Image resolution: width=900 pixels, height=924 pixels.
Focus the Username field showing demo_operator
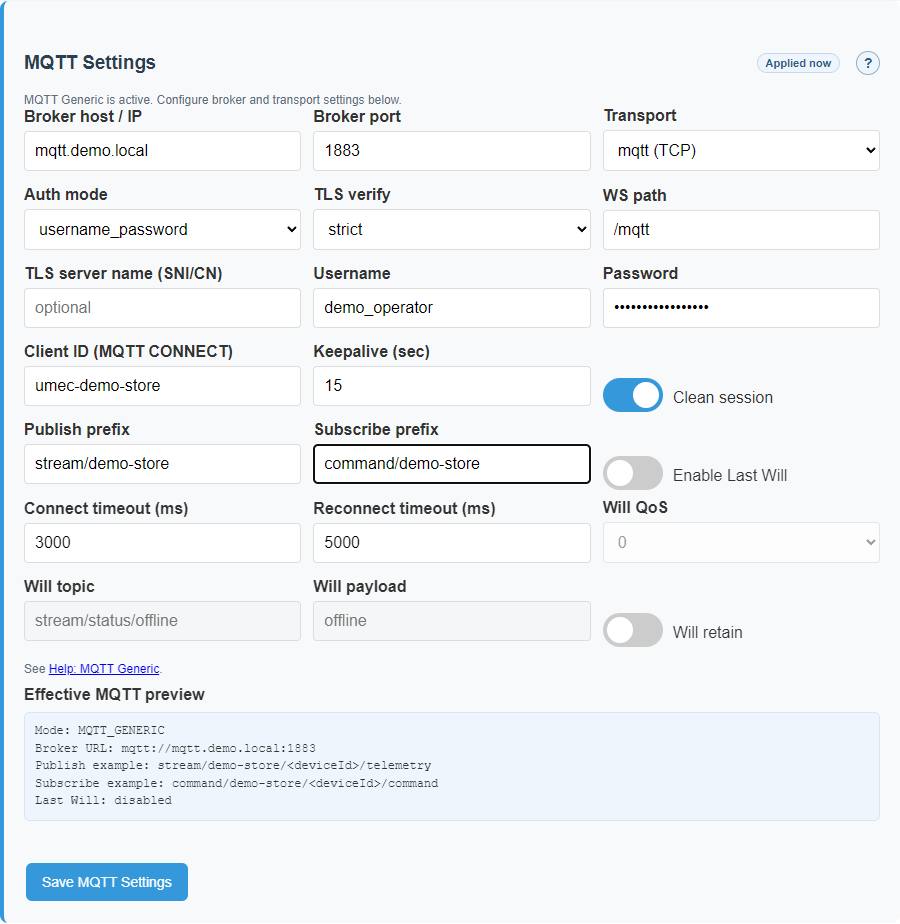click(x=451, y=308)
